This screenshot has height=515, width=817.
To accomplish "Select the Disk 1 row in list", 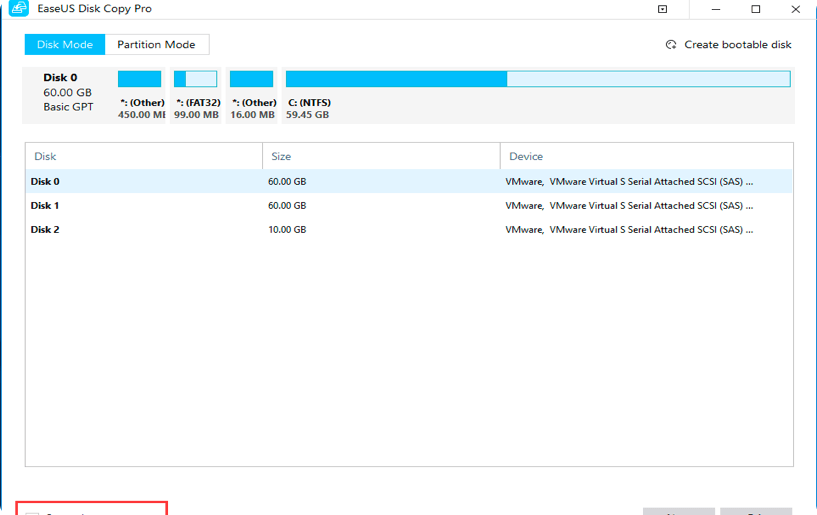I will 409,205.
